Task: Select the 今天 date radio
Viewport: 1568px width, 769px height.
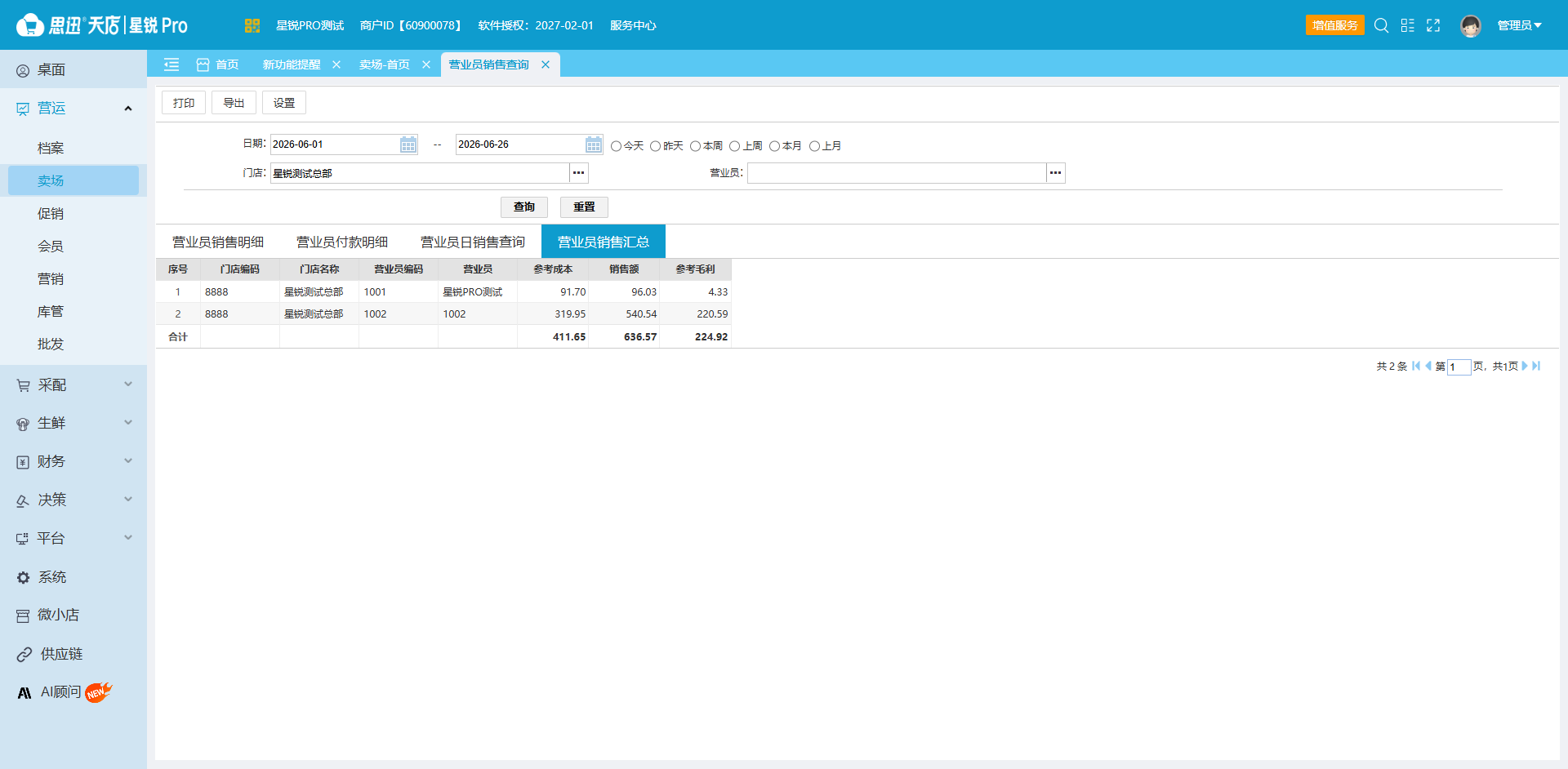Action: [x=617, y=146]
